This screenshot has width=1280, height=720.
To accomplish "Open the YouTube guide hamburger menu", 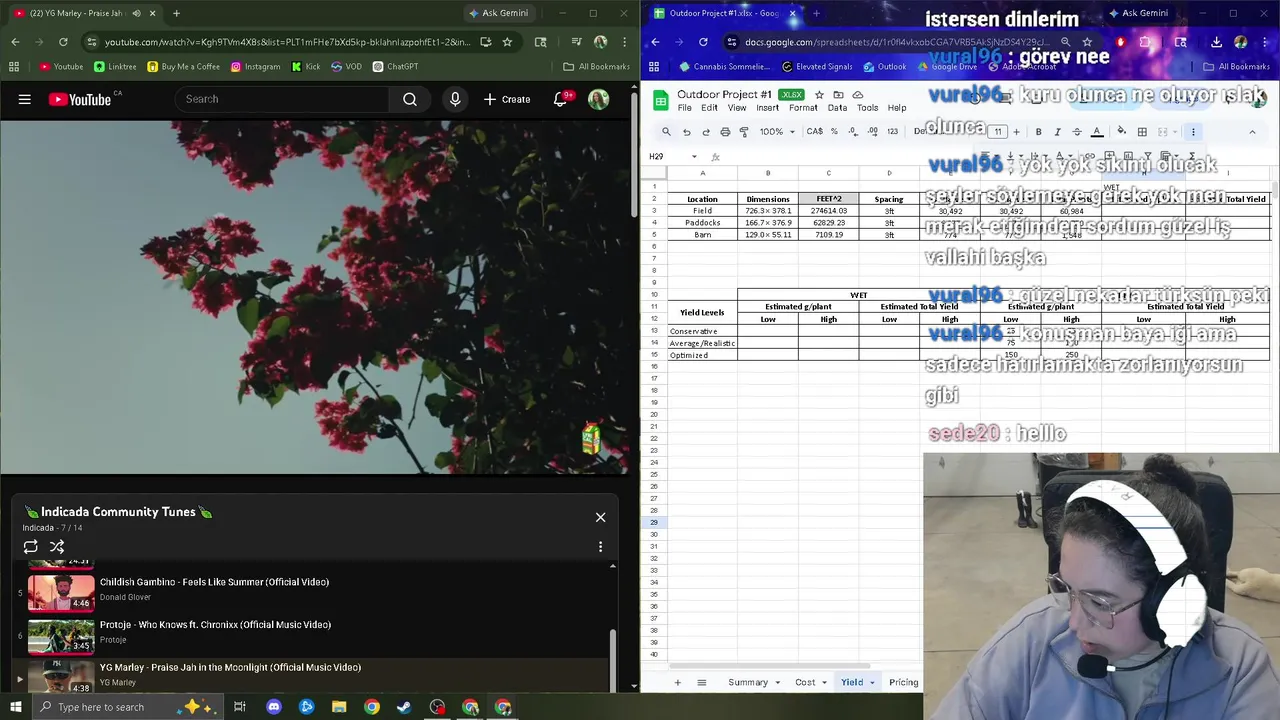I will [x=25, y=99].
